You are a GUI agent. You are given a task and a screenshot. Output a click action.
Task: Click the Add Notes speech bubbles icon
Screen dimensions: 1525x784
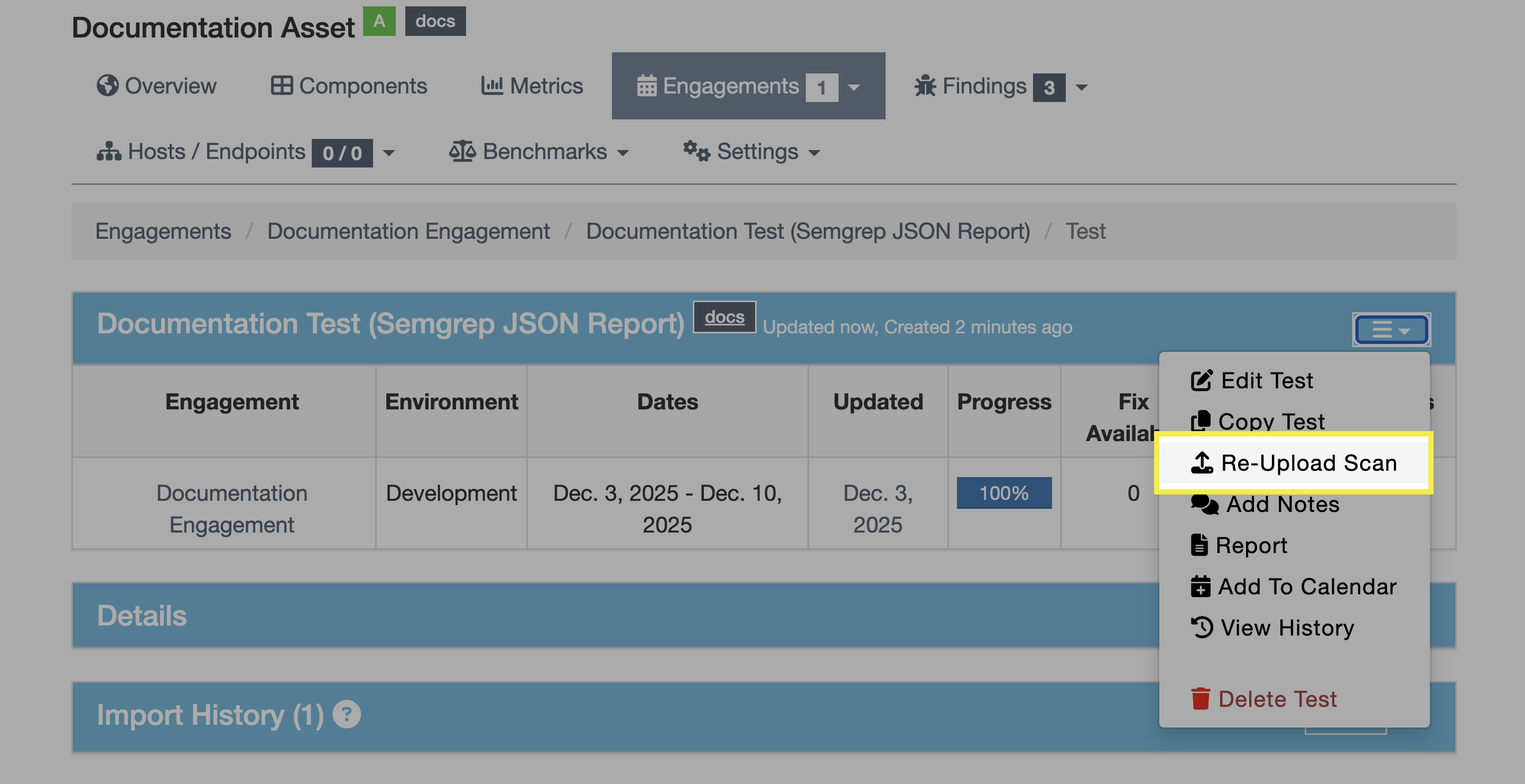point(1204,504)
